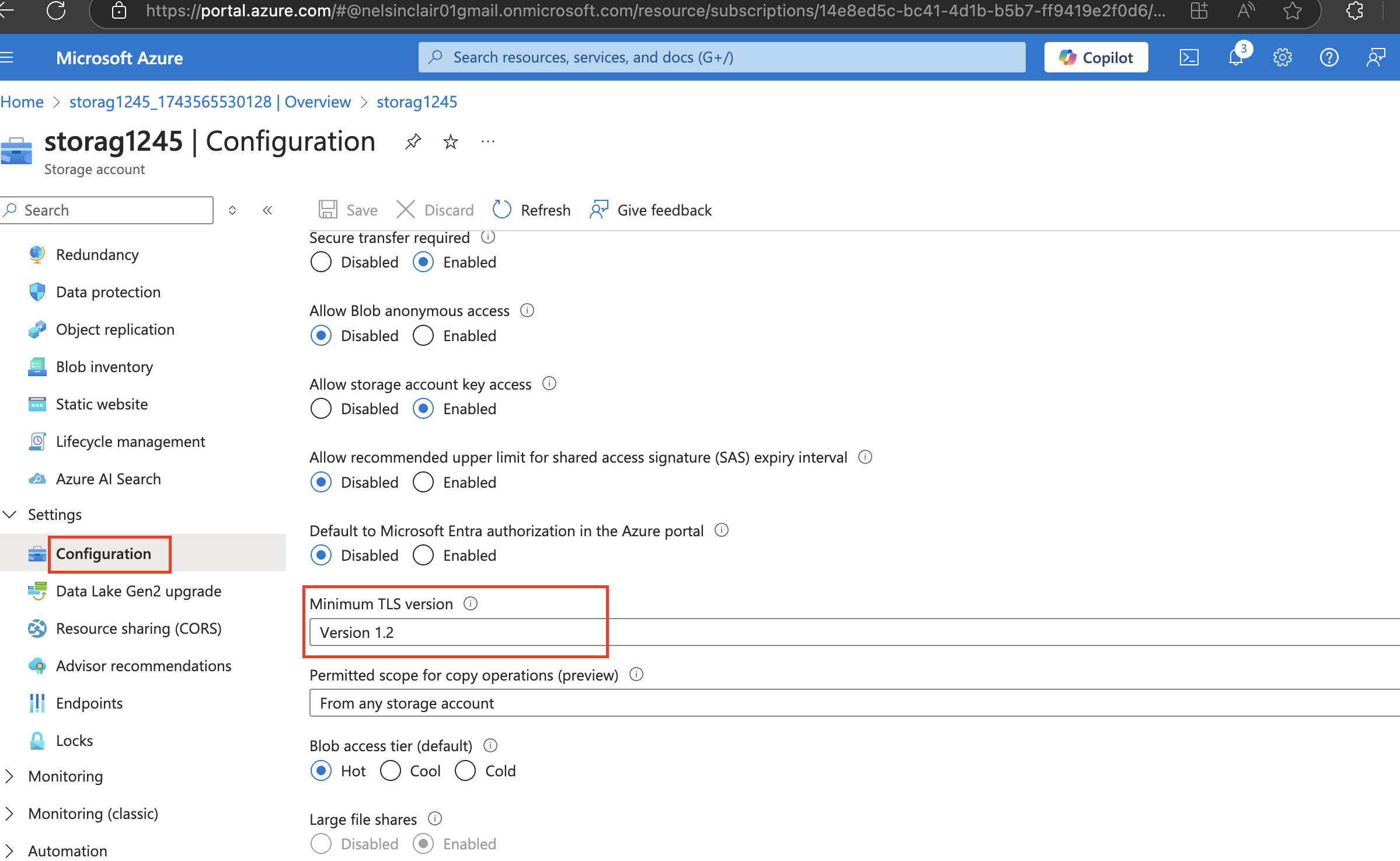The height and width of the screenshot is (861, 1400).
Task: Open browser extensions puzzle icon
Action: pyautogui.click(x=1354, y=11)
